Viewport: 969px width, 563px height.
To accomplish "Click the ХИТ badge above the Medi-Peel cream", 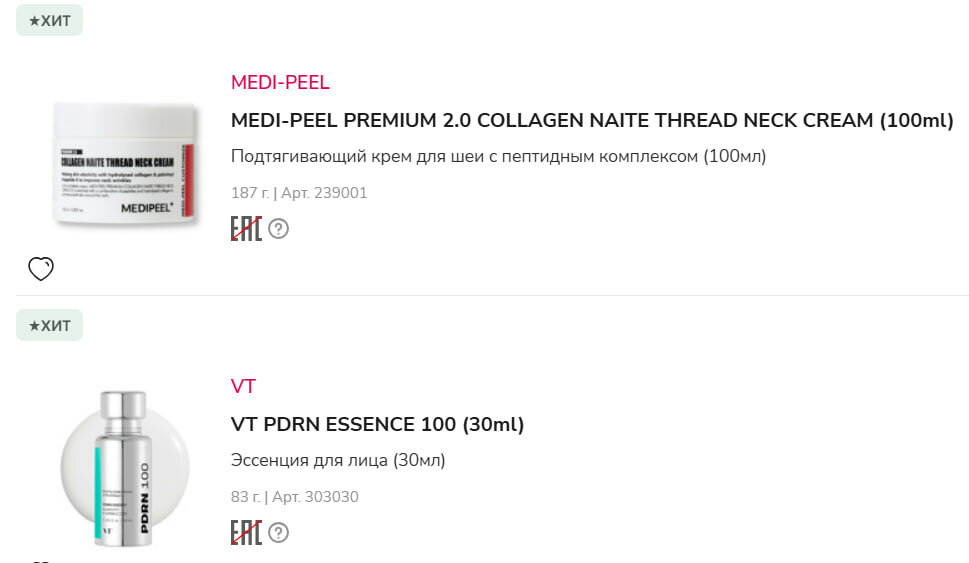I will point(49,20).
